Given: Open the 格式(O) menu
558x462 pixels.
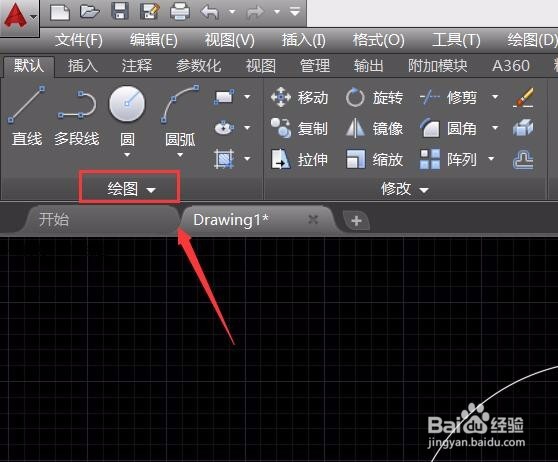Looking at the screenshot, I should (x=378, y=40).
